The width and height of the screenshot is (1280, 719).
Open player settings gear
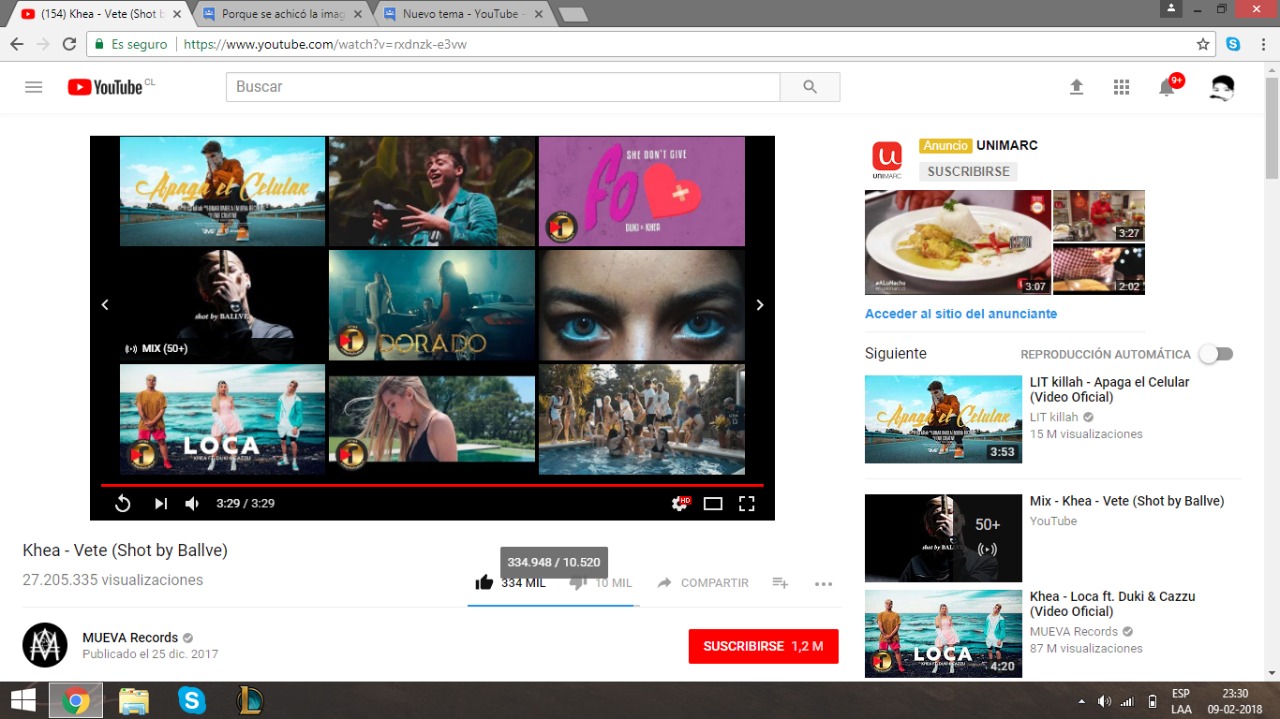(x=680, y=503)
